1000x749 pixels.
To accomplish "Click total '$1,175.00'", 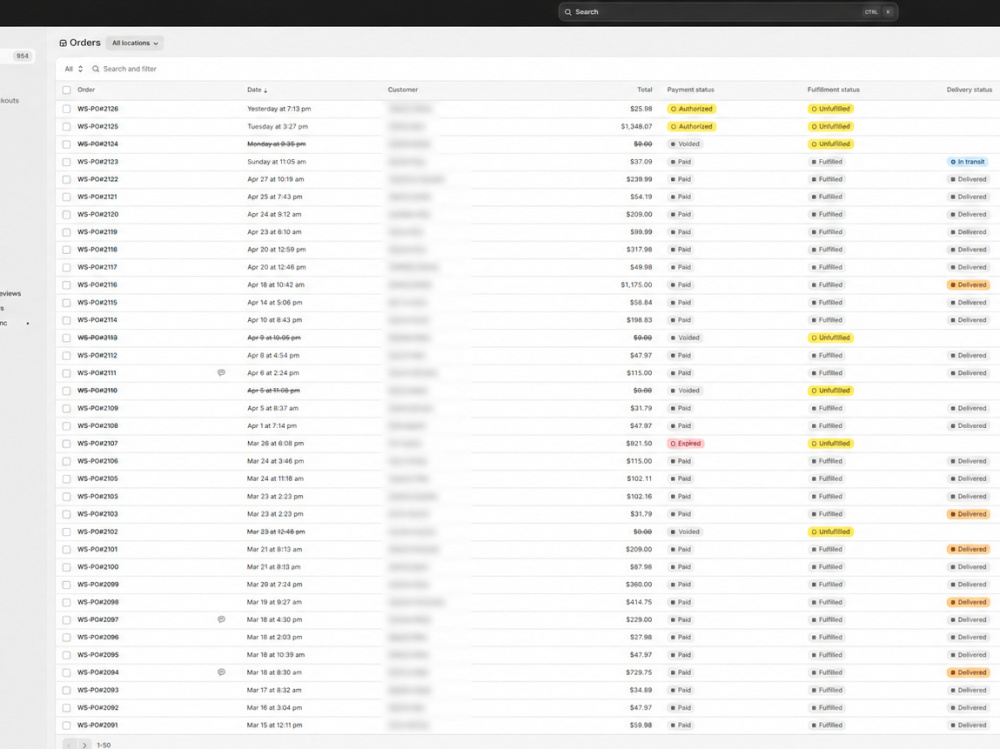I will pos(636,285).
